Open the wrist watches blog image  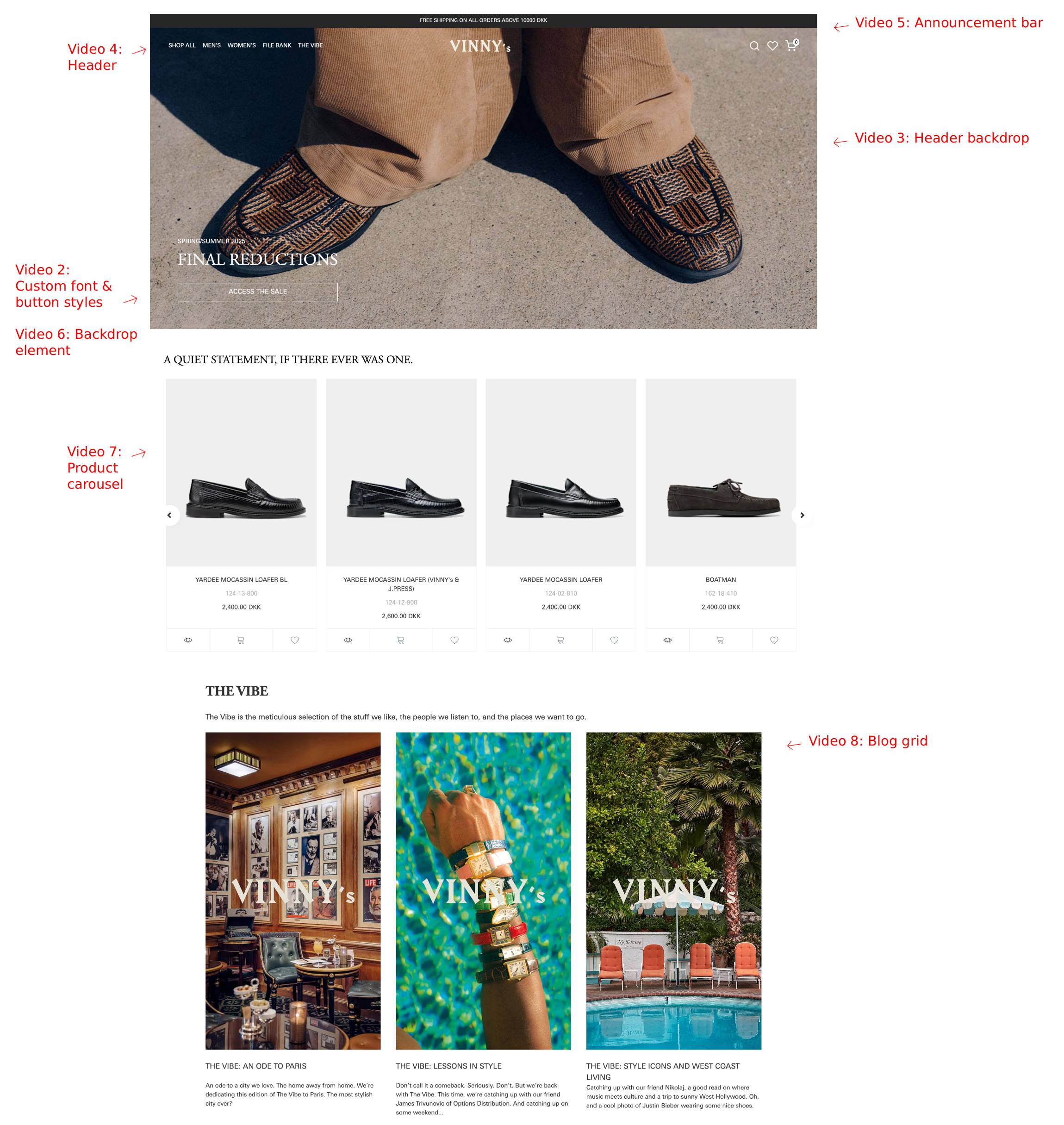tap(483, 891)
